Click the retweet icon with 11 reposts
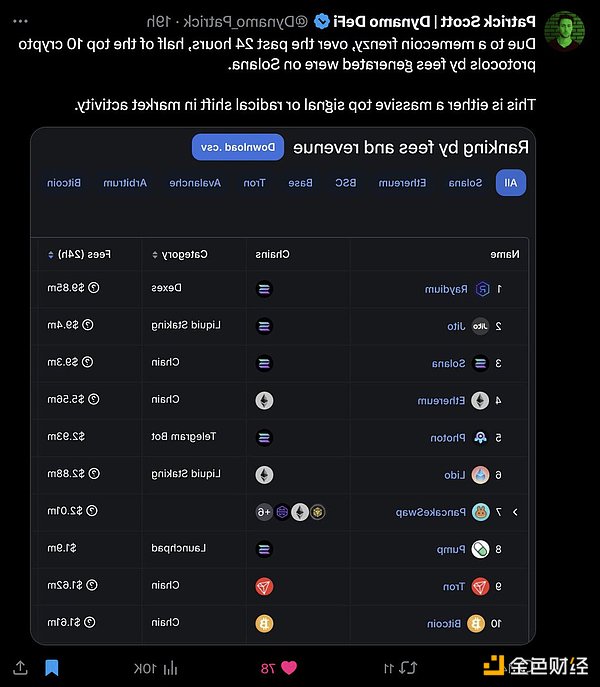This screenshot has width=600, height=687. [405, 666]
